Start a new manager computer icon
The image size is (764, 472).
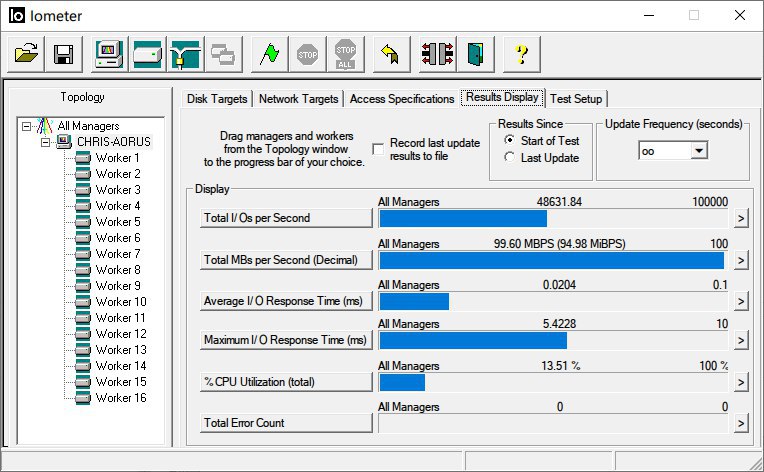(x=110, y=54)
